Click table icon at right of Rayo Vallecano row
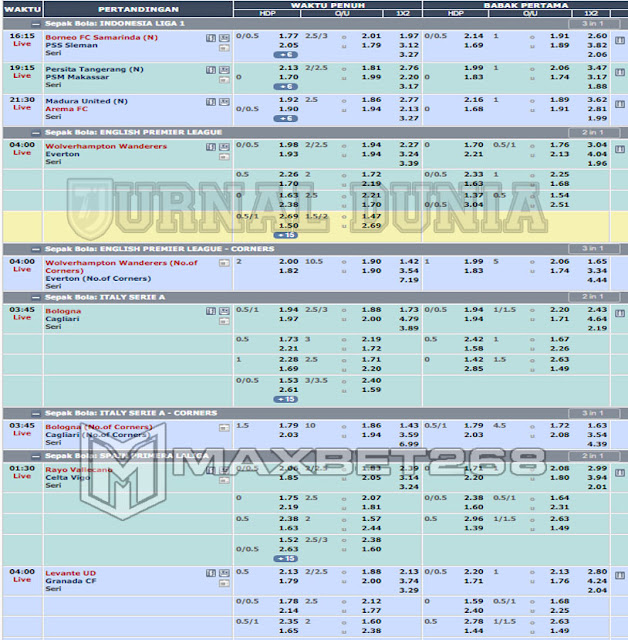 [x=620, y=473]
